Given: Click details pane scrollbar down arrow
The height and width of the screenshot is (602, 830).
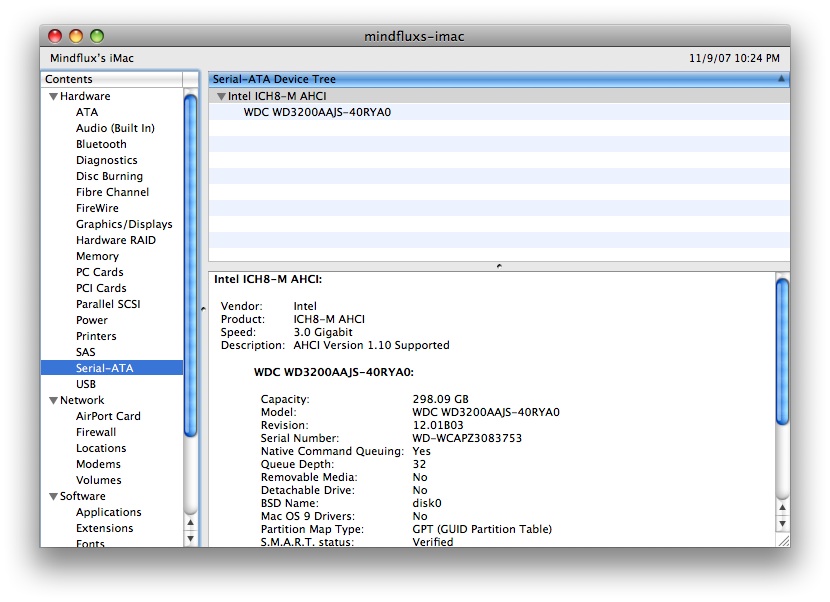Looking at the screenshot, I should (x=782, y=524).
